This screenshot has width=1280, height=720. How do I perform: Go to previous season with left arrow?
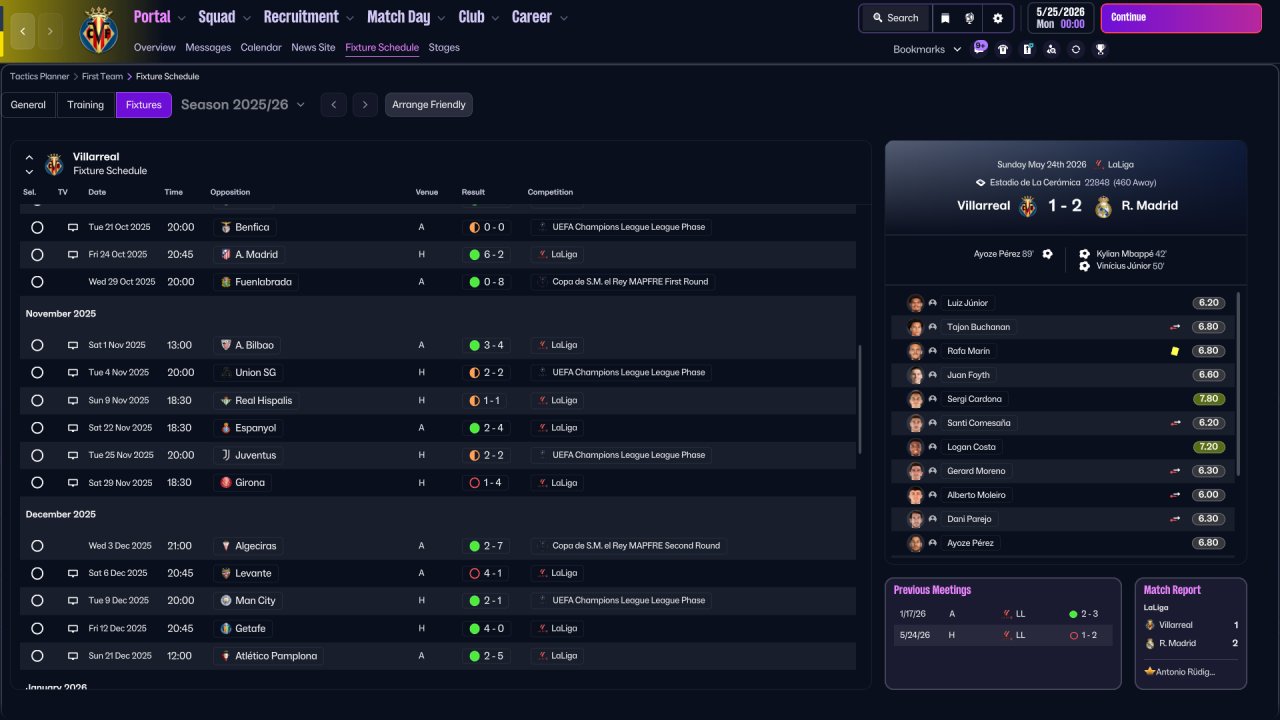tap(334, 105)
